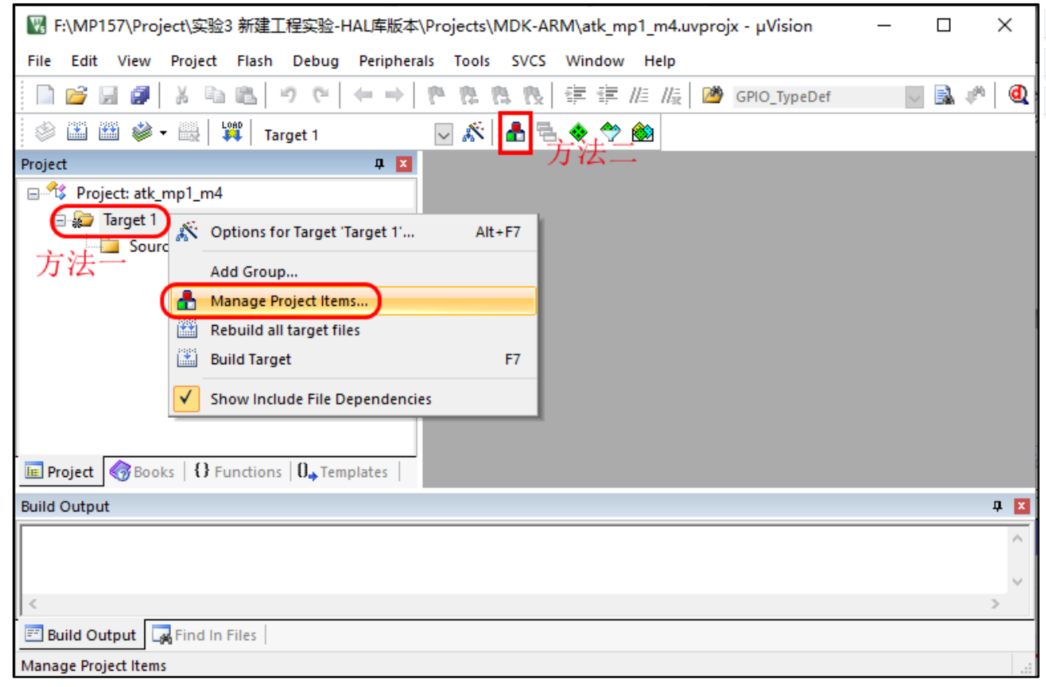
Task: Navigate backwards with left arrow icon
Action: pos(363,95)
